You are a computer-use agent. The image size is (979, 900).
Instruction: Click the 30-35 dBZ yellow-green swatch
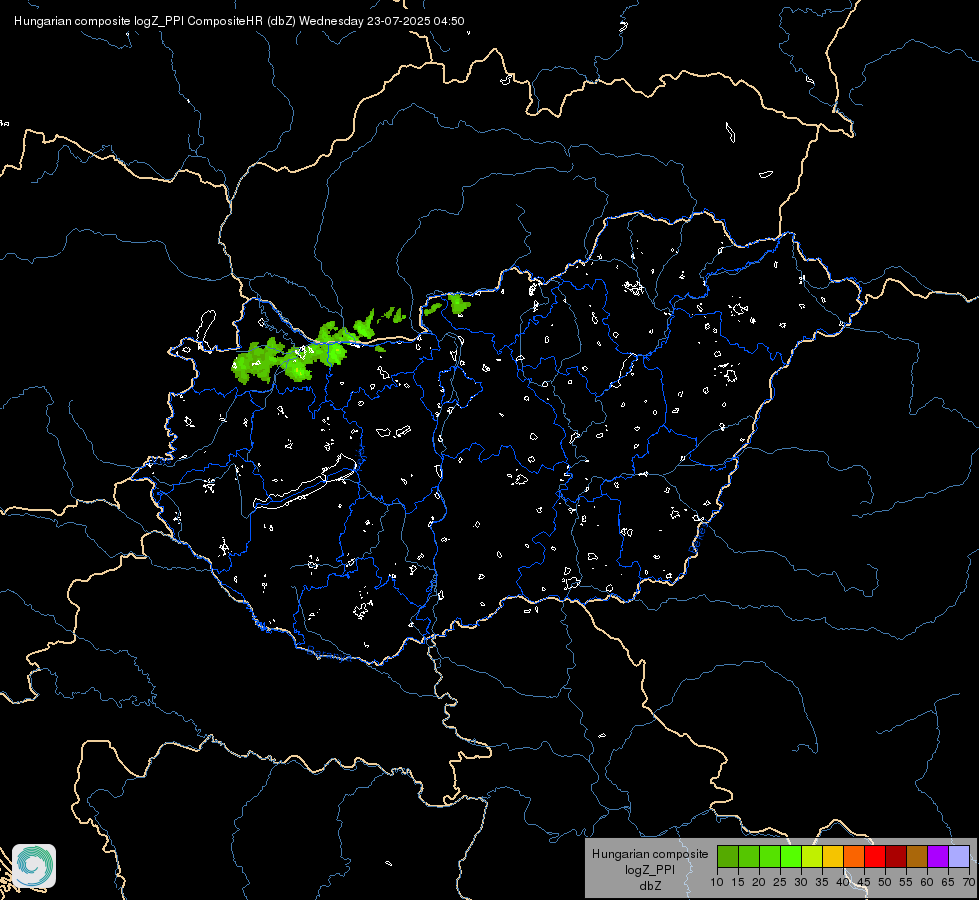click(812, 856)
